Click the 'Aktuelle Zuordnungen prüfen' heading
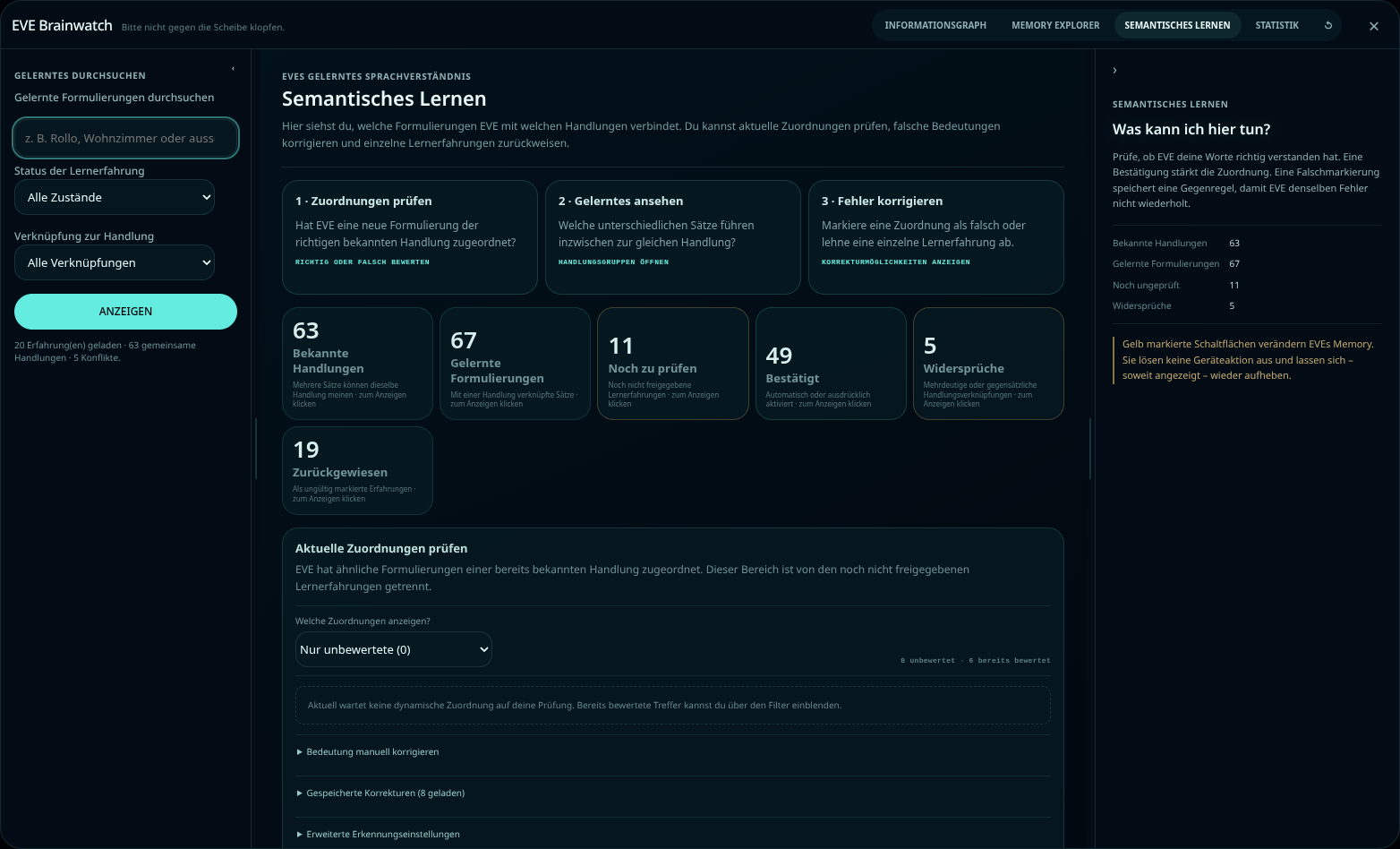Image resolution: width=1400 pixels, height=849 pixels. [x=381, y=549]
